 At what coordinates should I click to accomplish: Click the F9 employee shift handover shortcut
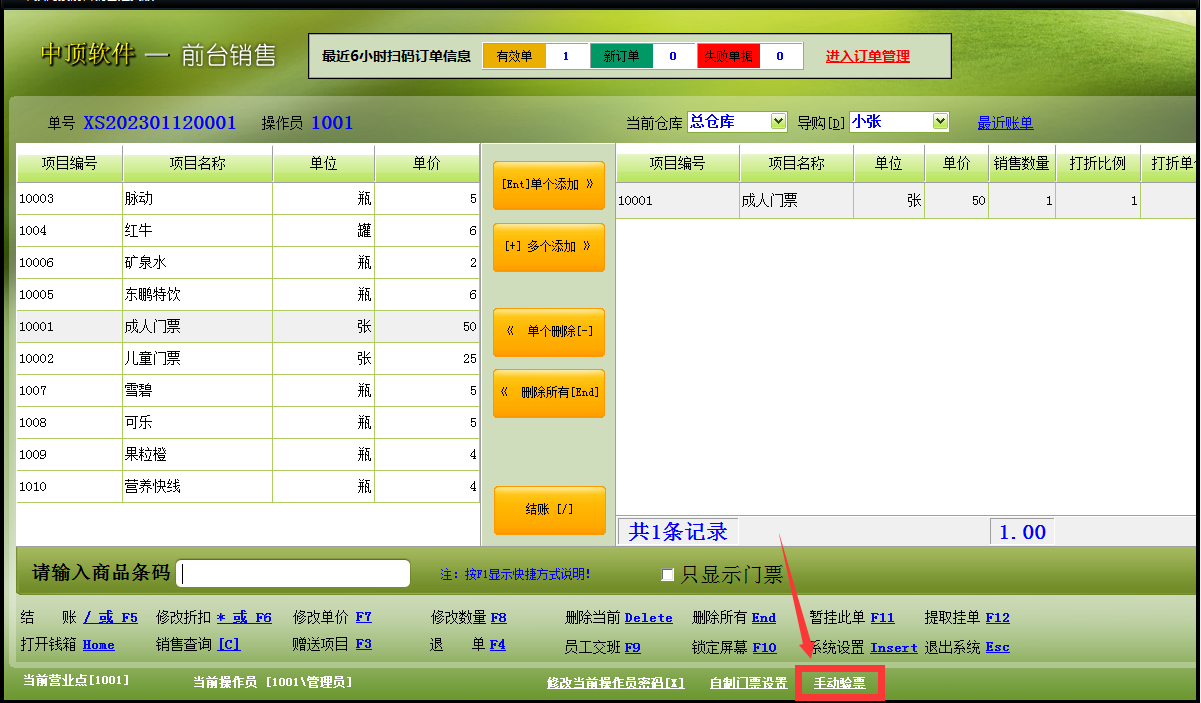(632, 648)
